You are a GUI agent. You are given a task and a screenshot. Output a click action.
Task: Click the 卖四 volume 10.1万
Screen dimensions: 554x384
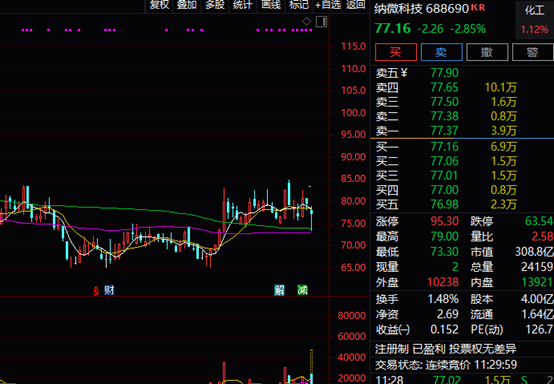click(501, 87)
